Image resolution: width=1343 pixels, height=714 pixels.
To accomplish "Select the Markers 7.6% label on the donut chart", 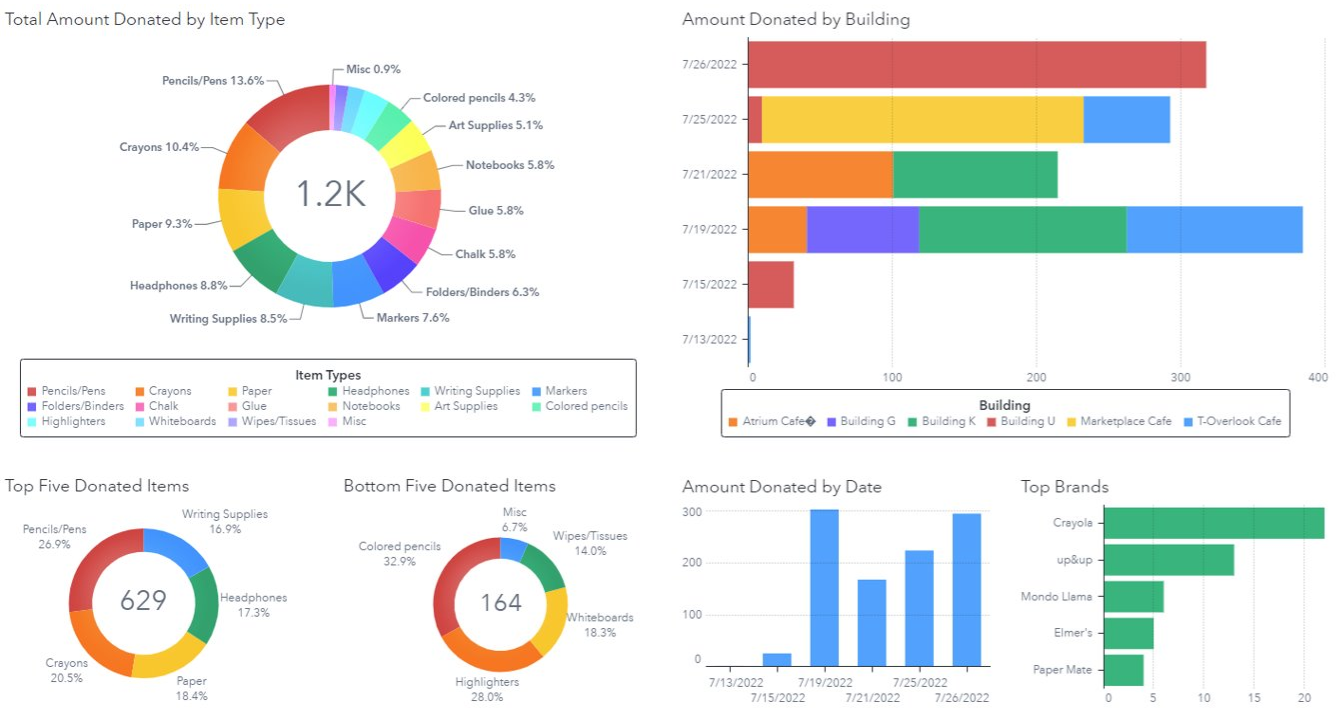I will (412, 318).
